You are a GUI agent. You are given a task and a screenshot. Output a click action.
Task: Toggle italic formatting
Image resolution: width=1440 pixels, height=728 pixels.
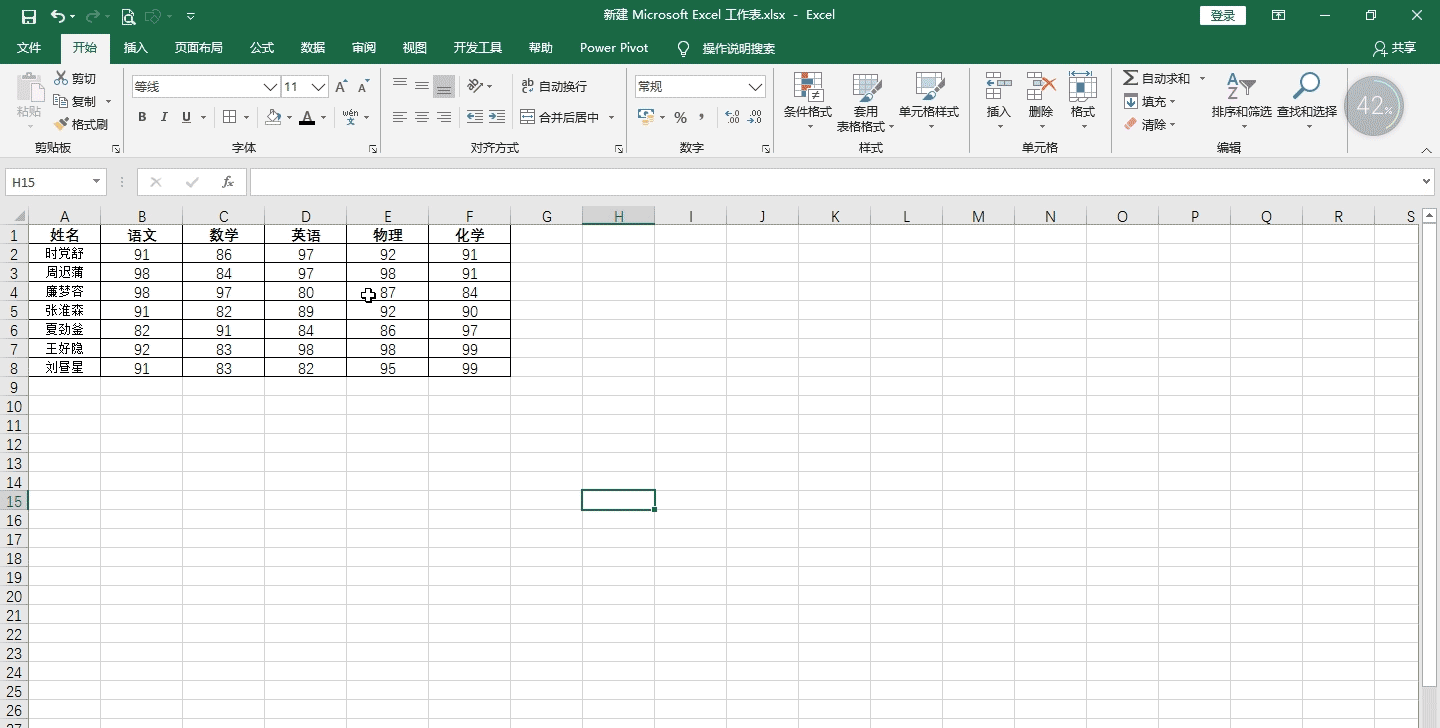164,117
